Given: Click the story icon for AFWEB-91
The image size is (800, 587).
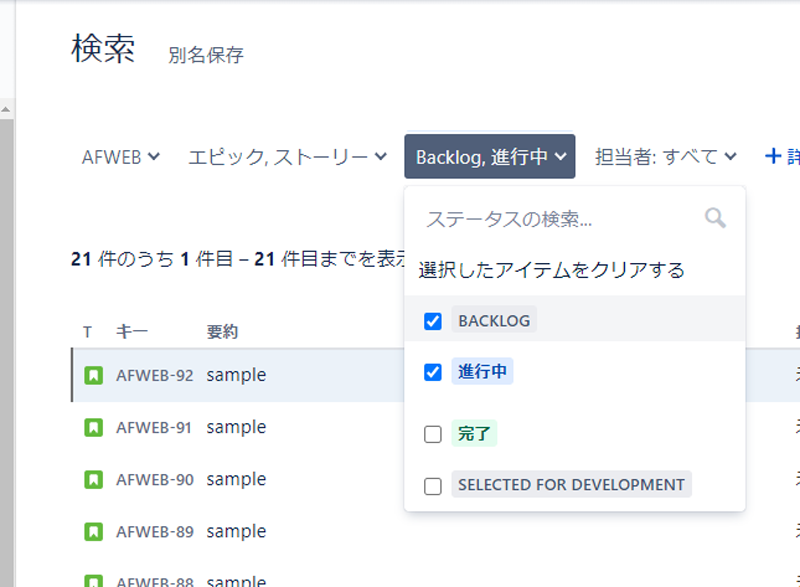Looking at the screenshot, I should 93,427.
